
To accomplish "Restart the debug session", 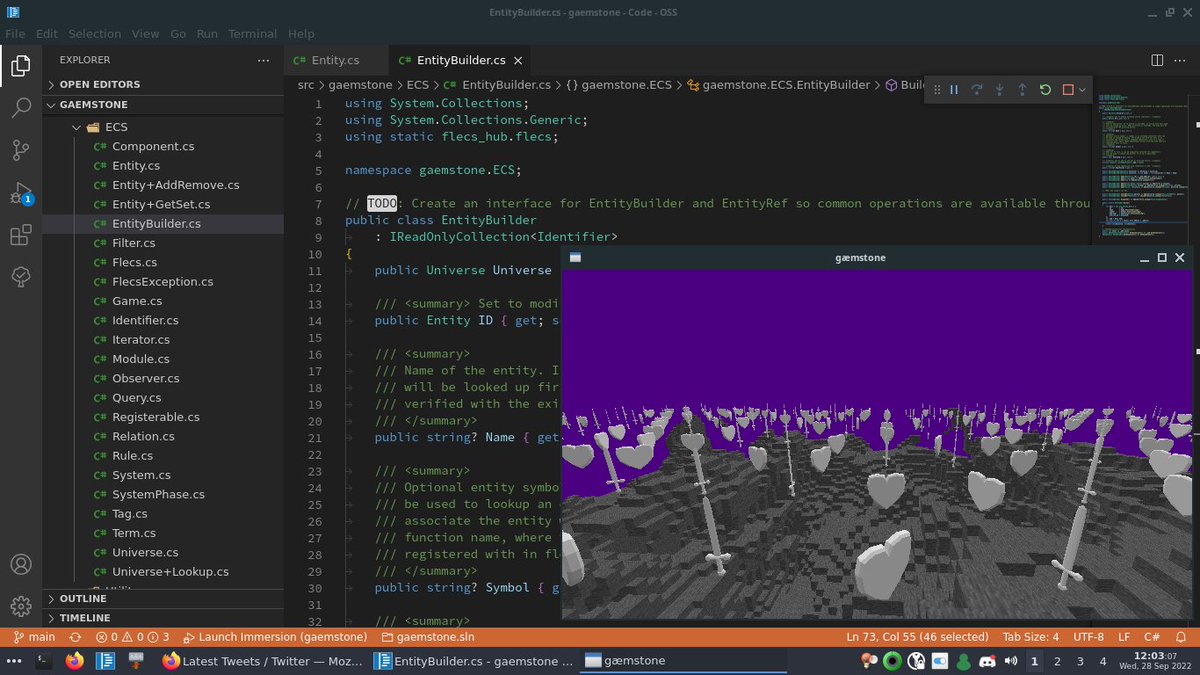I will (1045, 90).
